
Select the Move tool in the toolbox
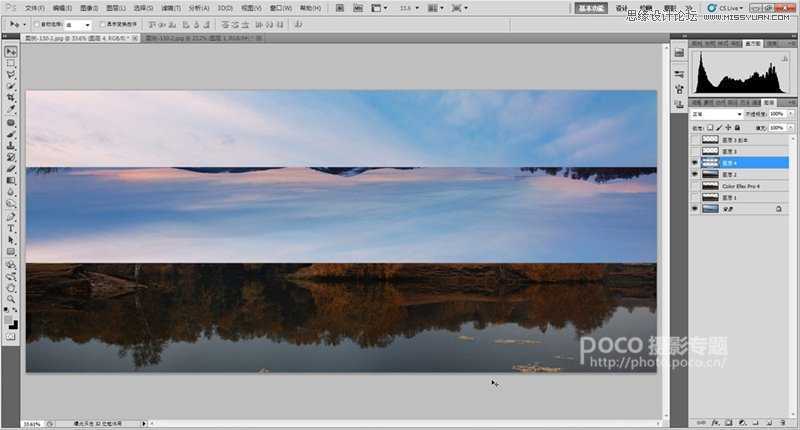point(11,52)
